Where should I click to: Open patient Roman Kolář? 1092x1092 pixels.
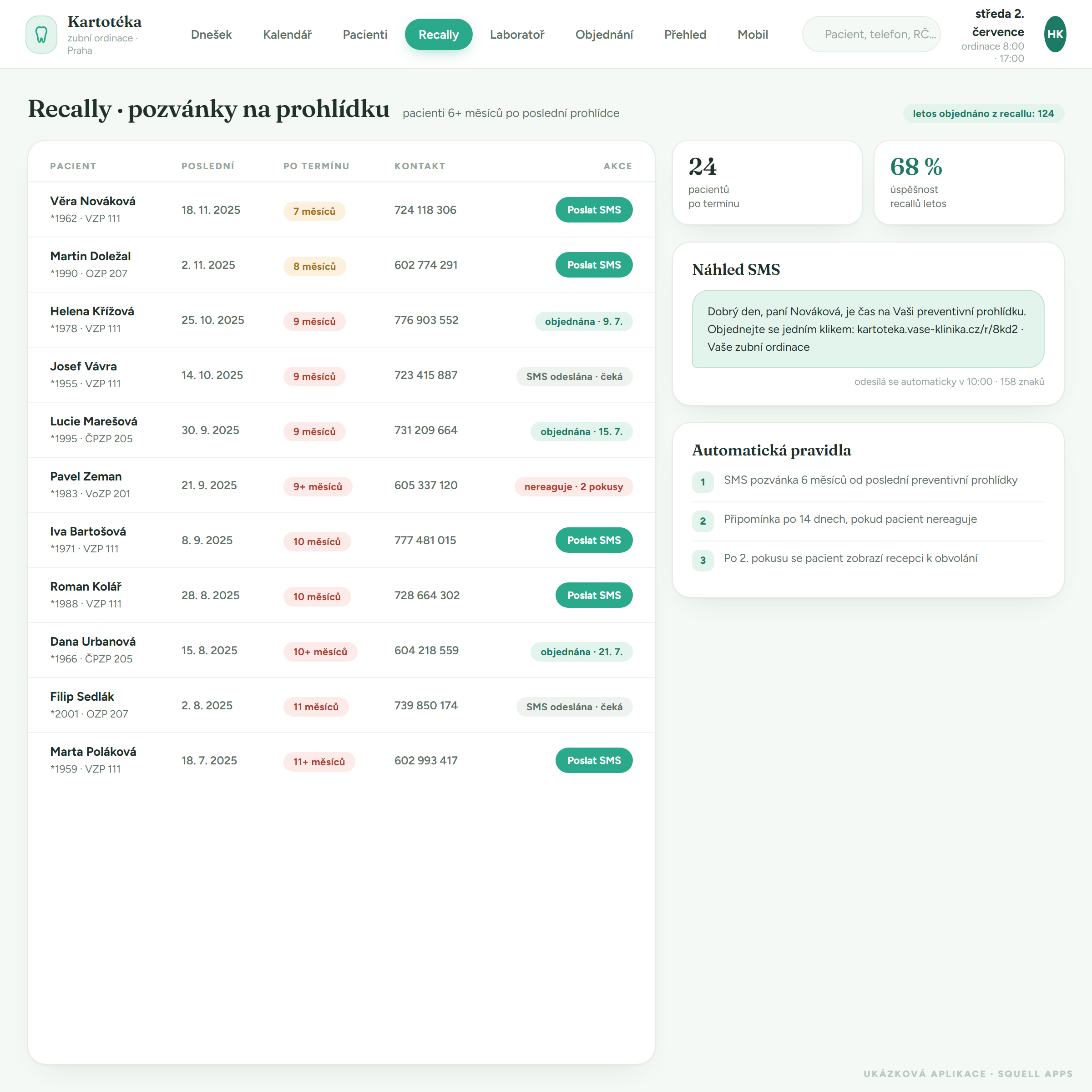(x=86, y=586)
